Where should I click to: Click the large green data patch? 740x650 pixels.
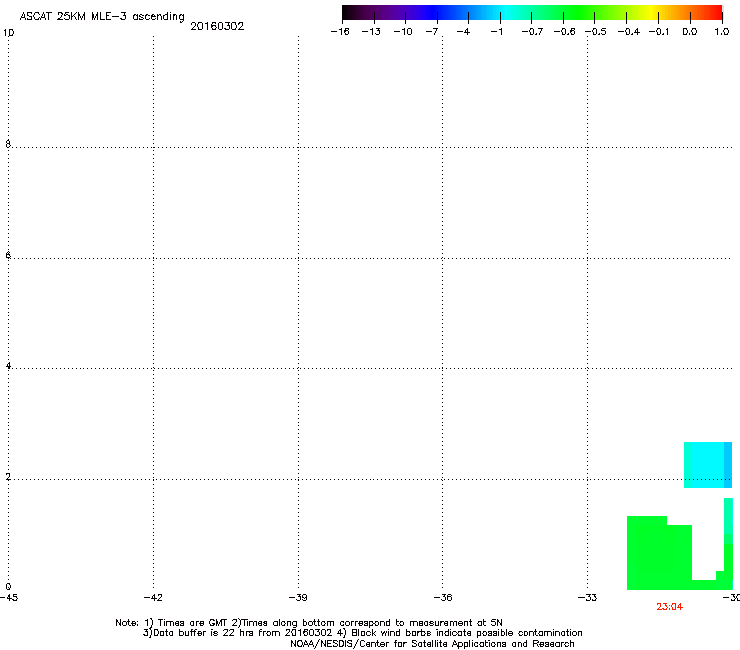pos(659,555)
